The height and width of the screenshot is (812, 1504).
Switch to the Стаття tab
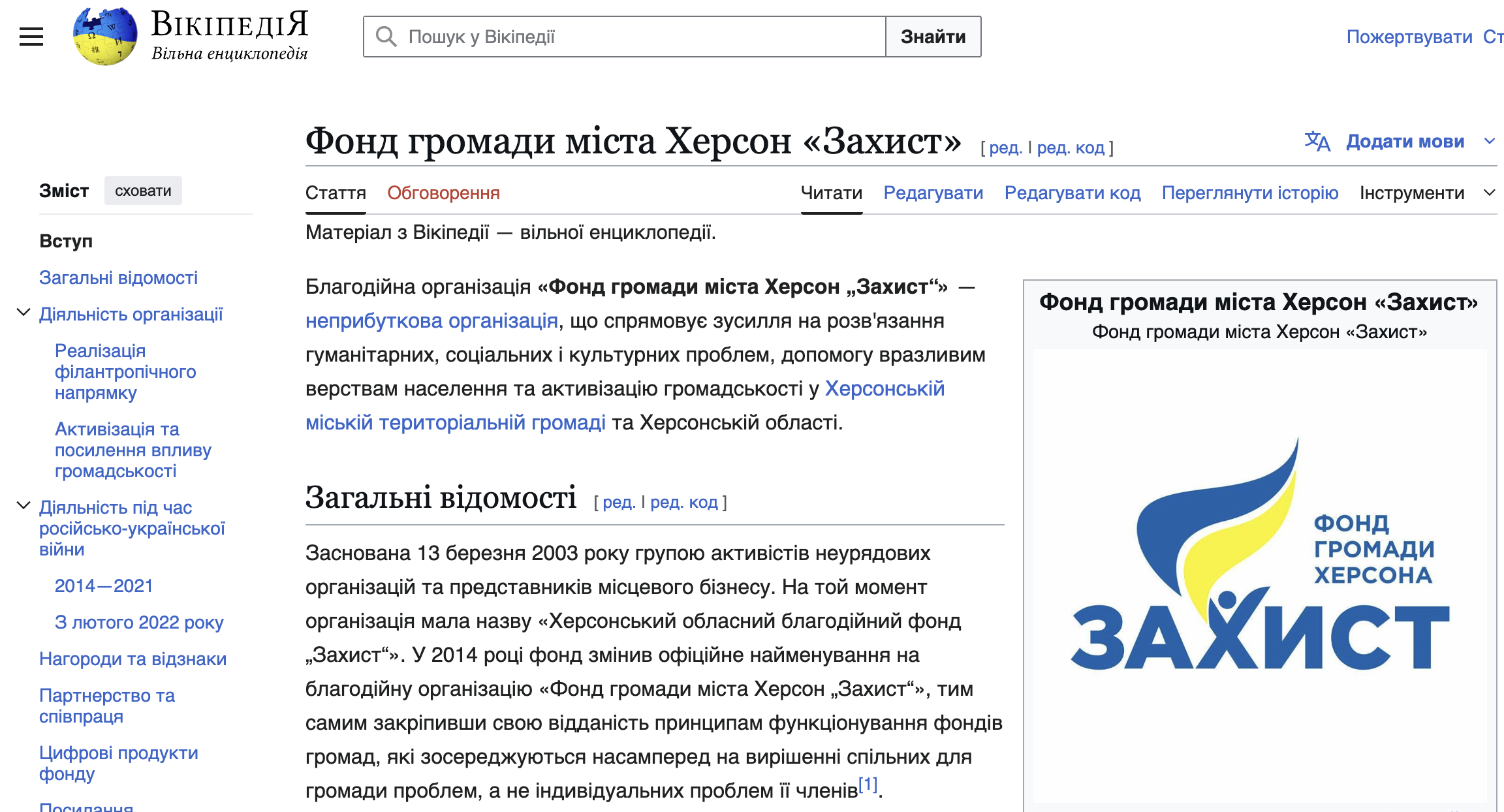pyautogui.click(x=336, y=193)
